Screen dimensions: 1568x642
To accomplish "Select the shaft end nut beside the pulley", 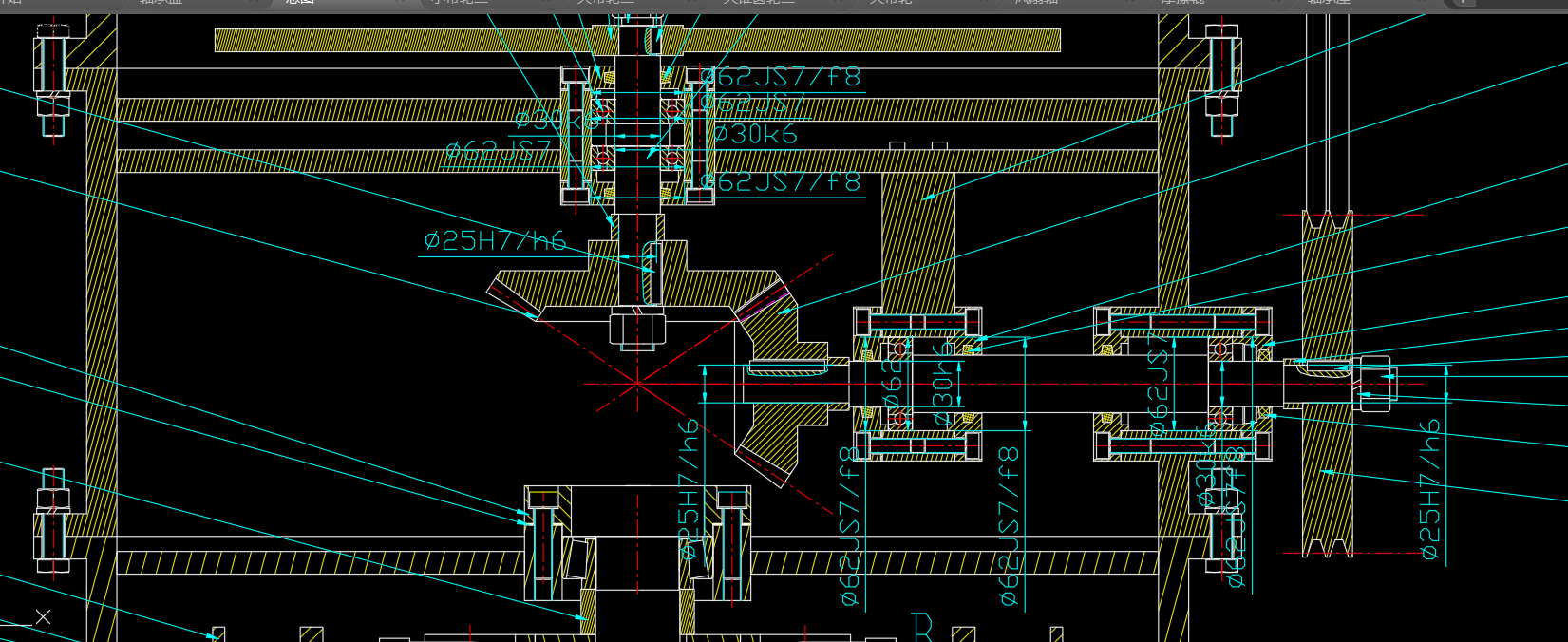I will point(1373,384).
